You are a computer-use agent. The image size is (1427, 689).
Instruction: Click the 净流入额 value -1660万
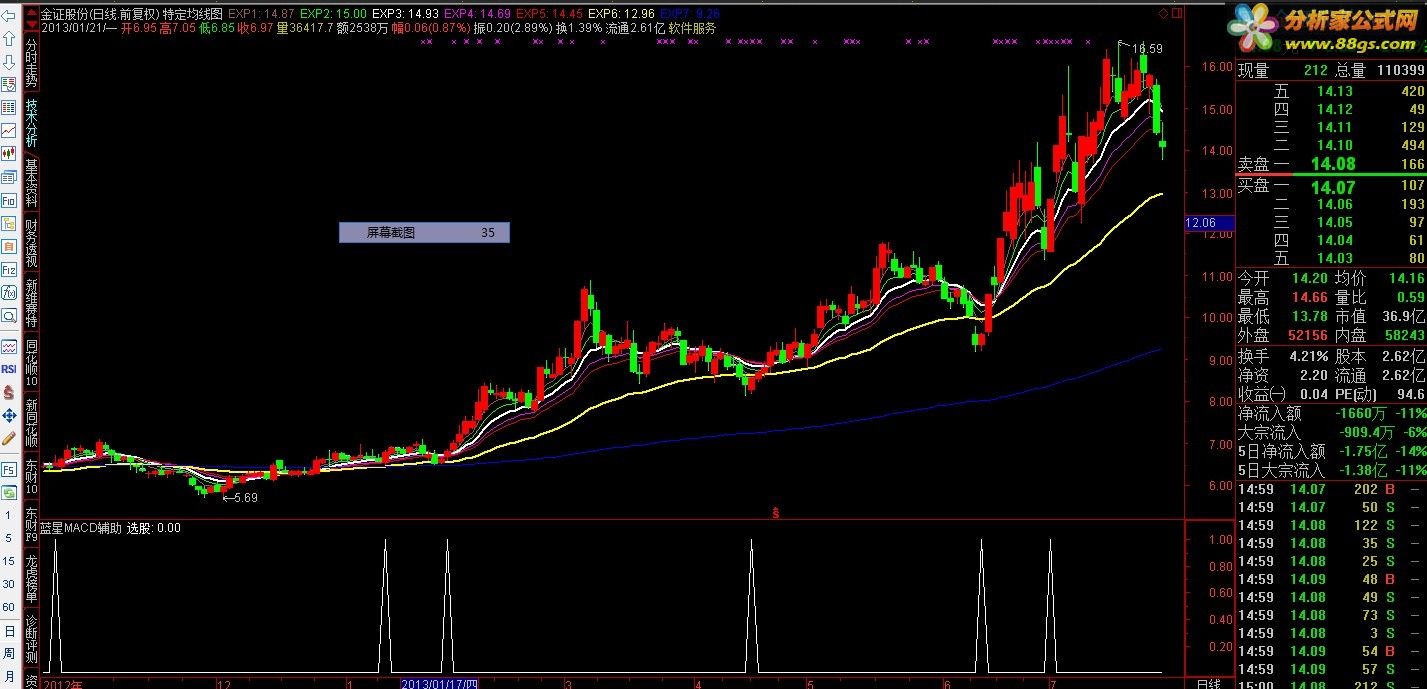click(x=1361, y=413)
